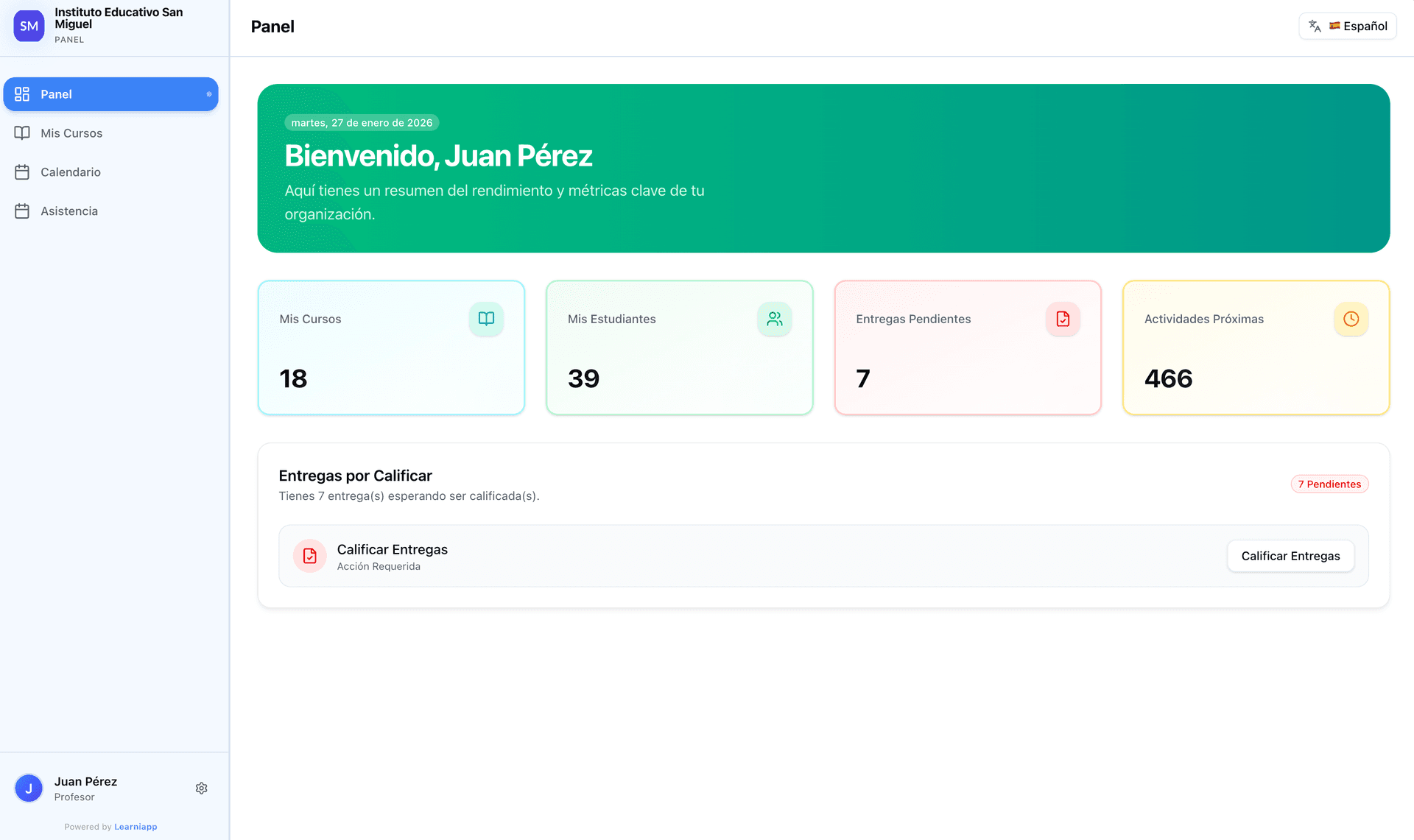The image size is (1414, 840).
Task: Click the translate icon near the language selector
Action: tap(1314, 26)
